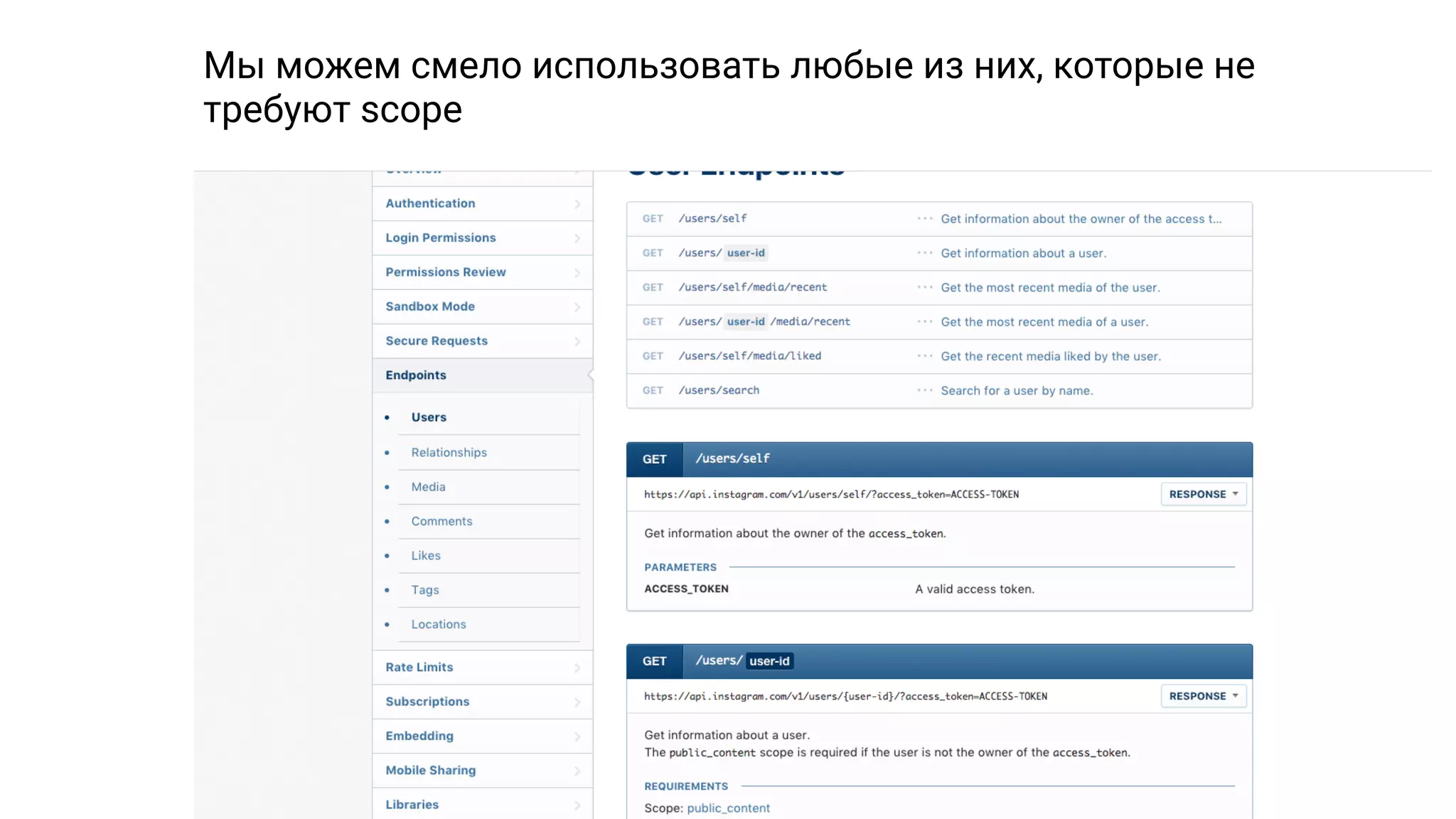Select Tags under Endpoints
The height and width of the screenshot is (819, 1456).
425,590
